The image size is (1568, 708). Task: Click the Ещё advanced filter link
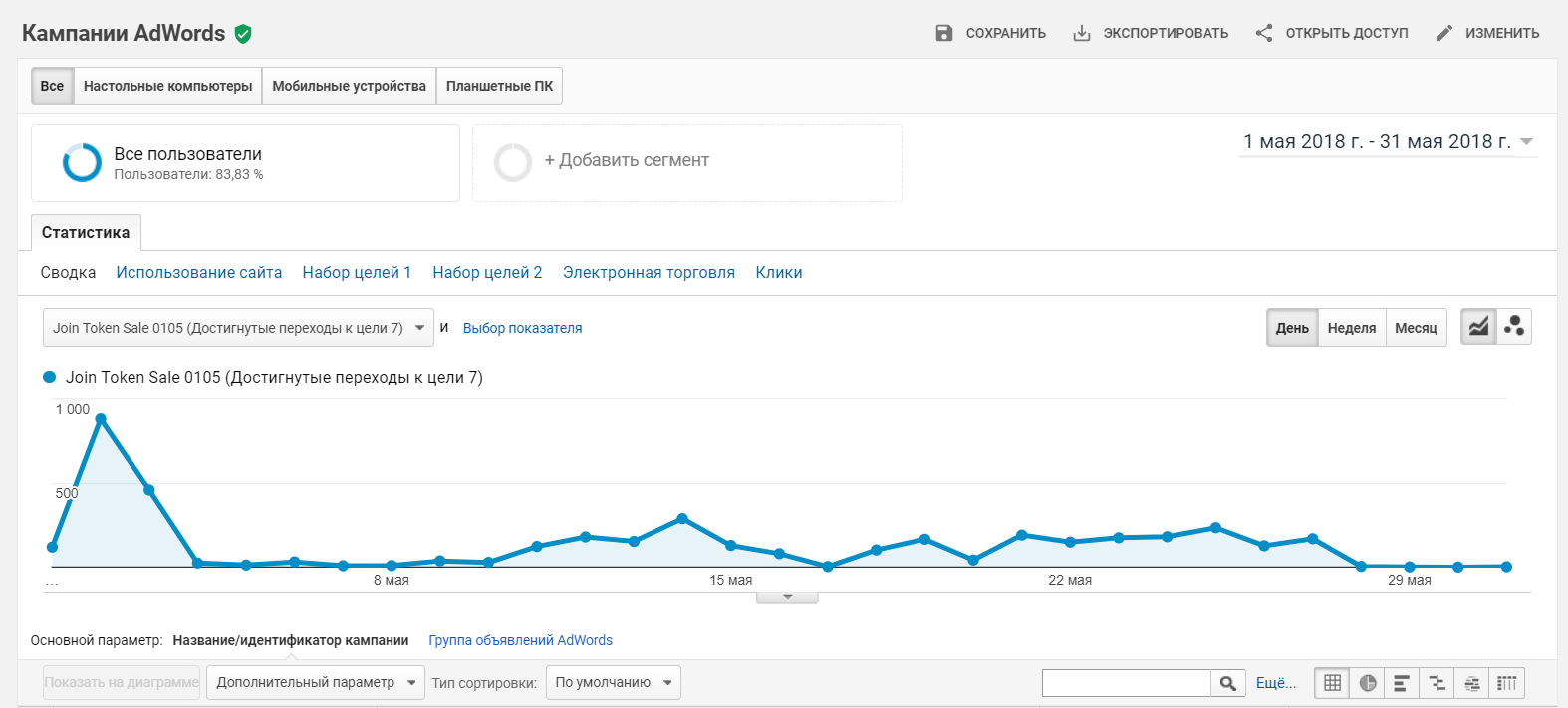click(1276, 683)
